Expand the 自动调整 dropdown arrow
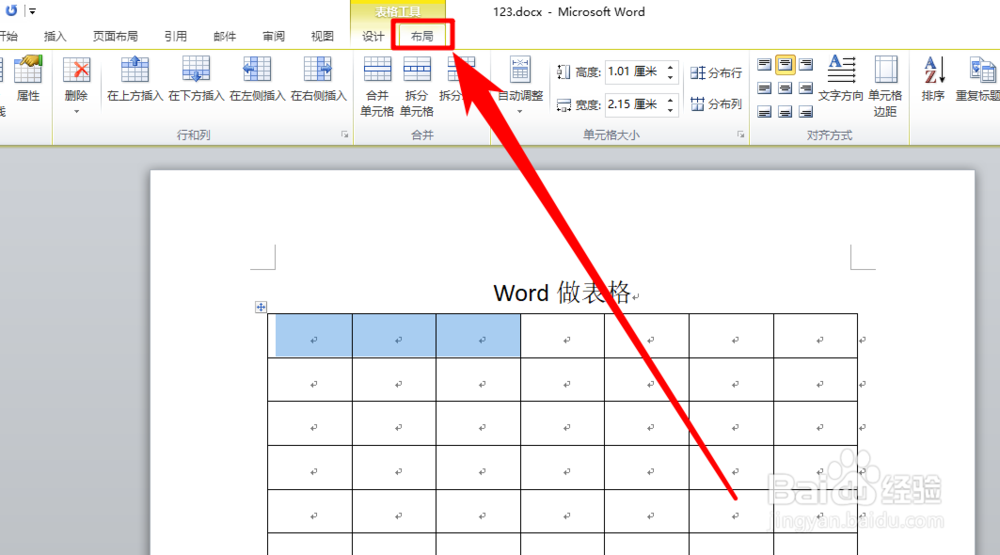This screenshot has width=1000, height=555. 520,112
